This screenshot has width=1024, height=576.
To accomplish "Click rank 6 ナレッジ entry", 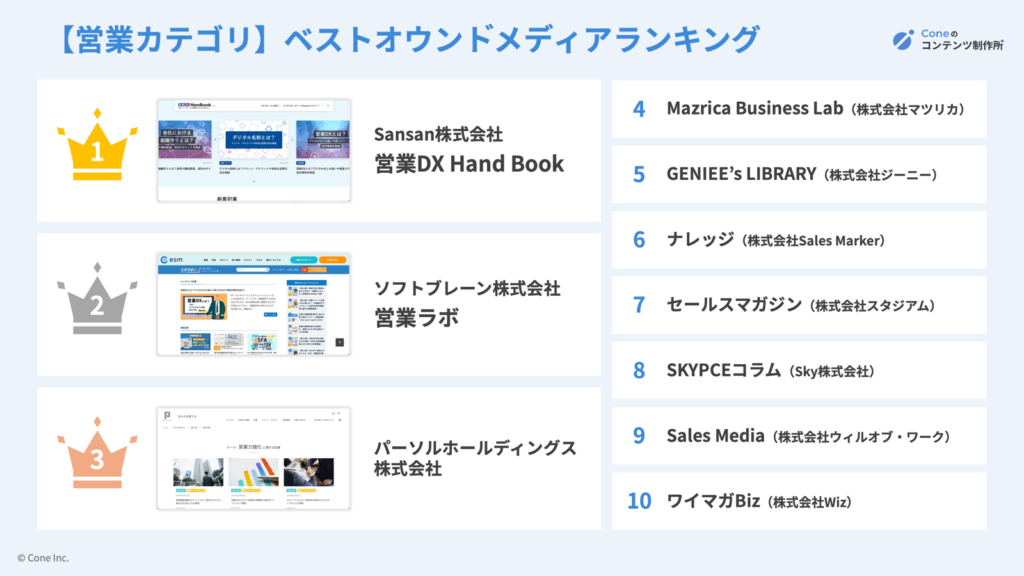I will coord(799,240).
